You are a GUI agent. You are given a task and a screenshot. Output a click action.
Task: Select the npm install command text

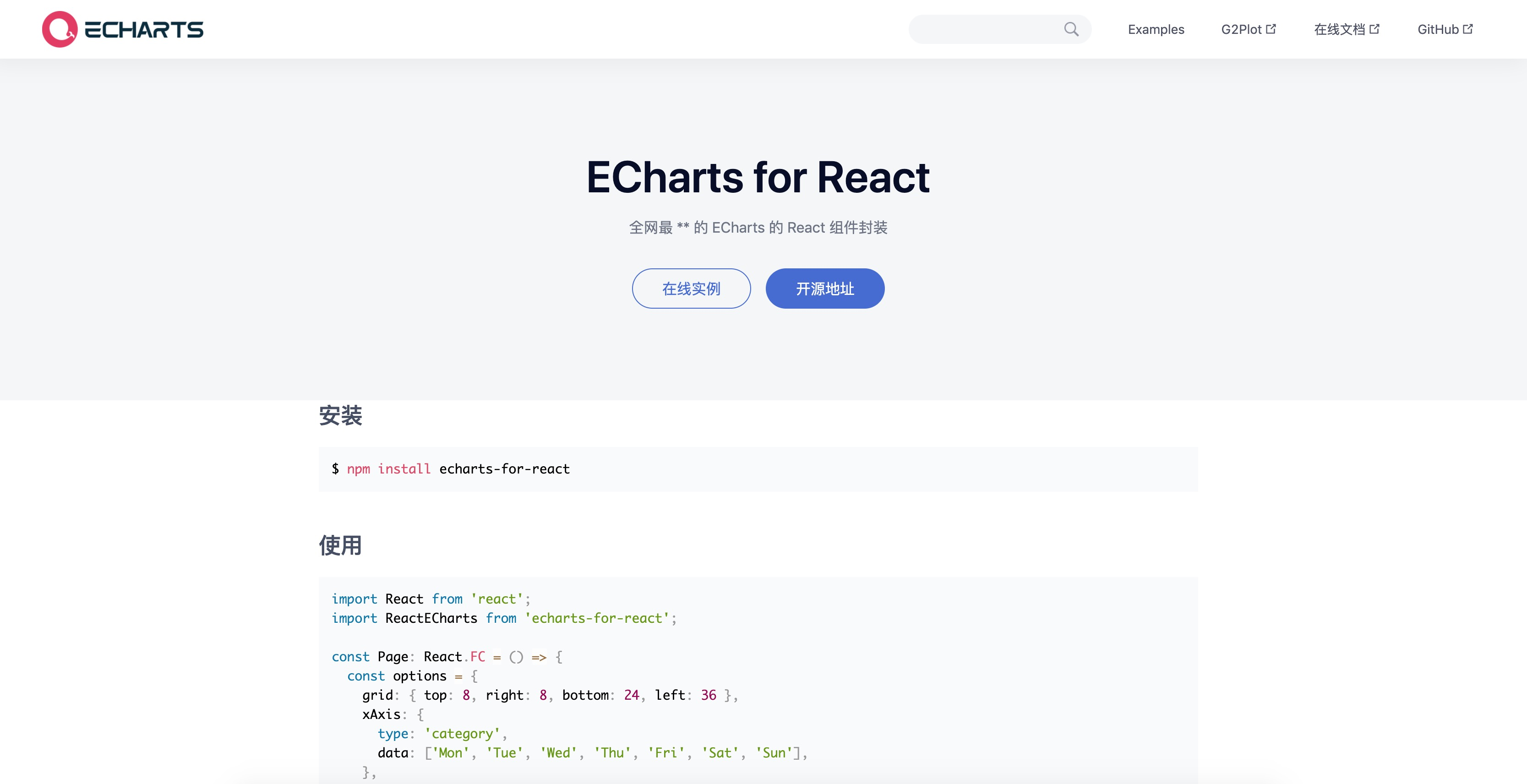pyautogui.click(x=450, y=469)
